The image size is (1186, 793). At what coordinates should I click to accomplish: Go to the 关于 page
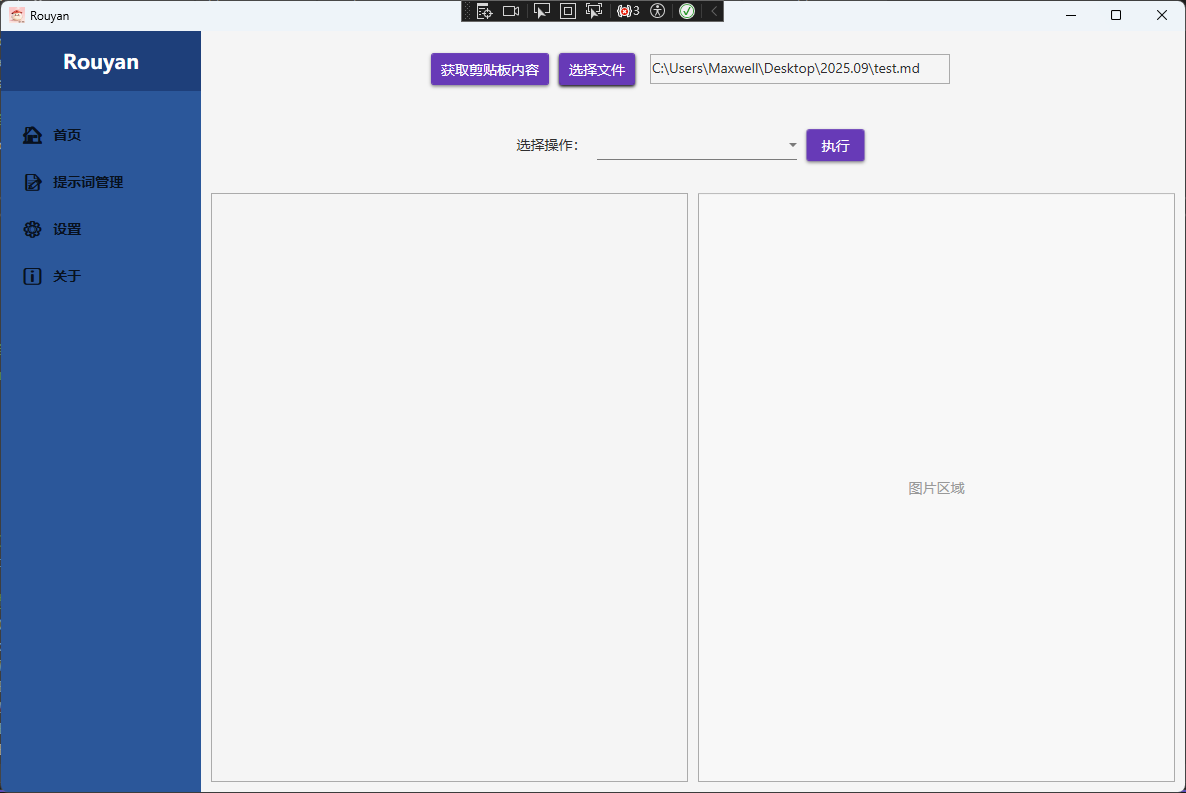[67, 276]
